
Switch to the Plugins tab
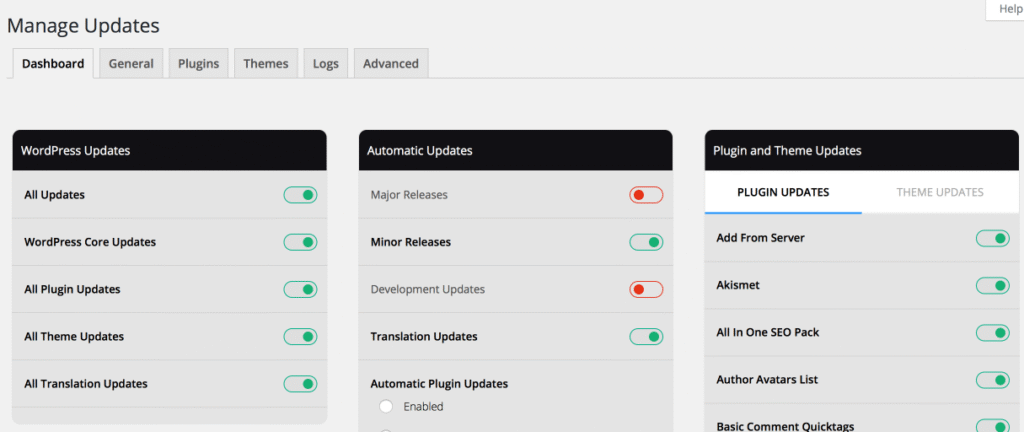tap(199, 63)
